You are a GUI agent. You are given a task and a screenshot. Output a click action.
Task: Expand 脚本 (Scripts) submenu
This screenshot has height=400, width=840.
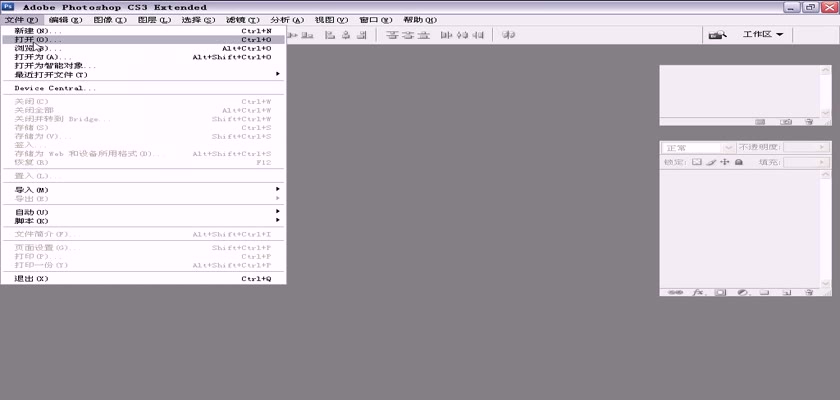click(x=143, y=221)
